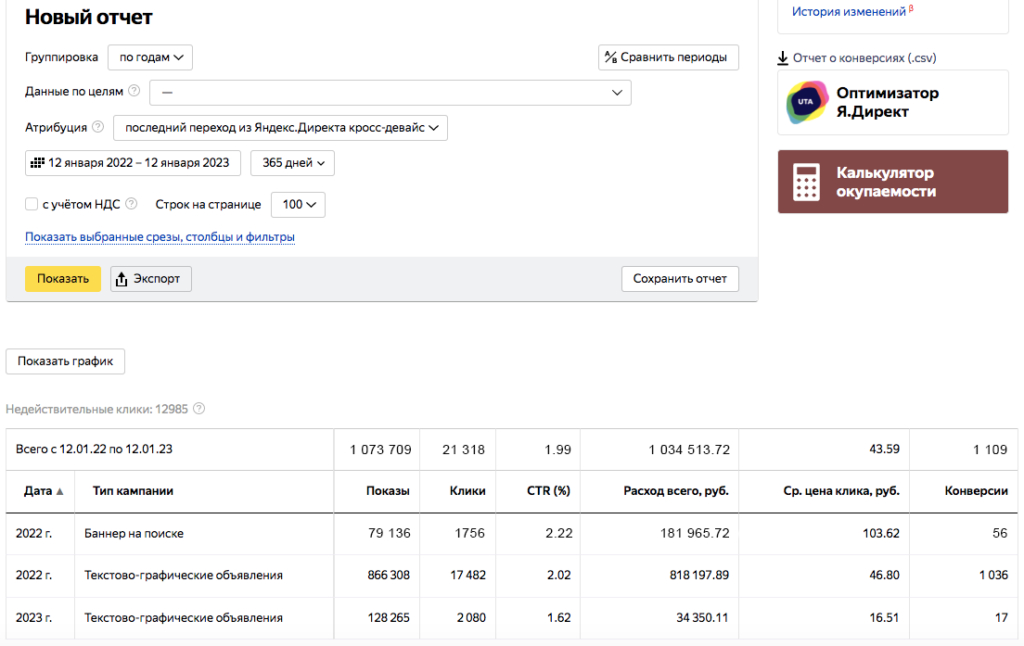Click help icon near Недействительные клики
1024x646 pixels.
point(199,409)
